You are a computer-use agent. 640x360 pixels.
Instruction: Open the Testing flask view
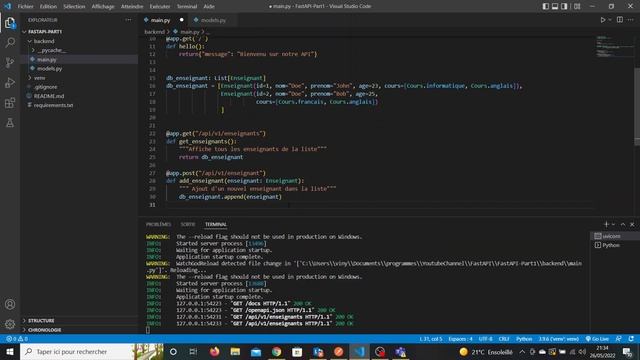[x=10, y=122]
